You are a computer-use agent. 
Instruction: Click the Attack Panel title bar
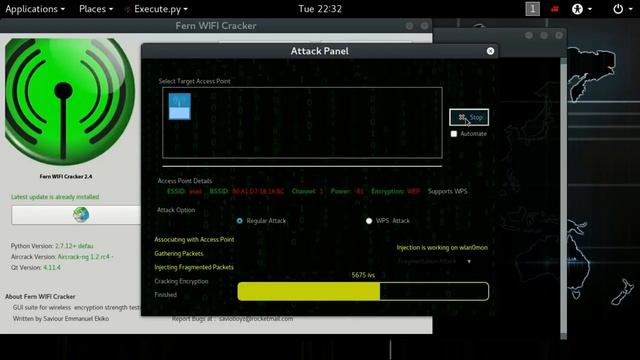319,51
